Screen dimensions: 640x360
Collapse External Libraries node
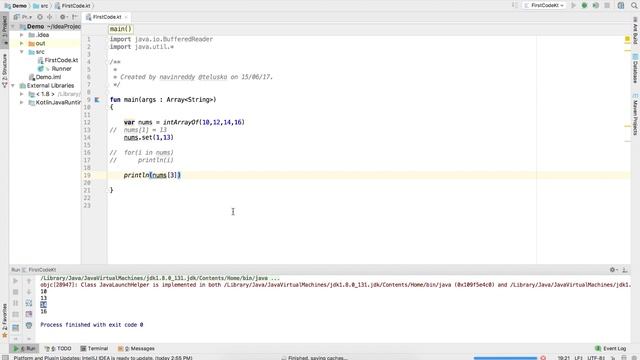tap(13, 86)
